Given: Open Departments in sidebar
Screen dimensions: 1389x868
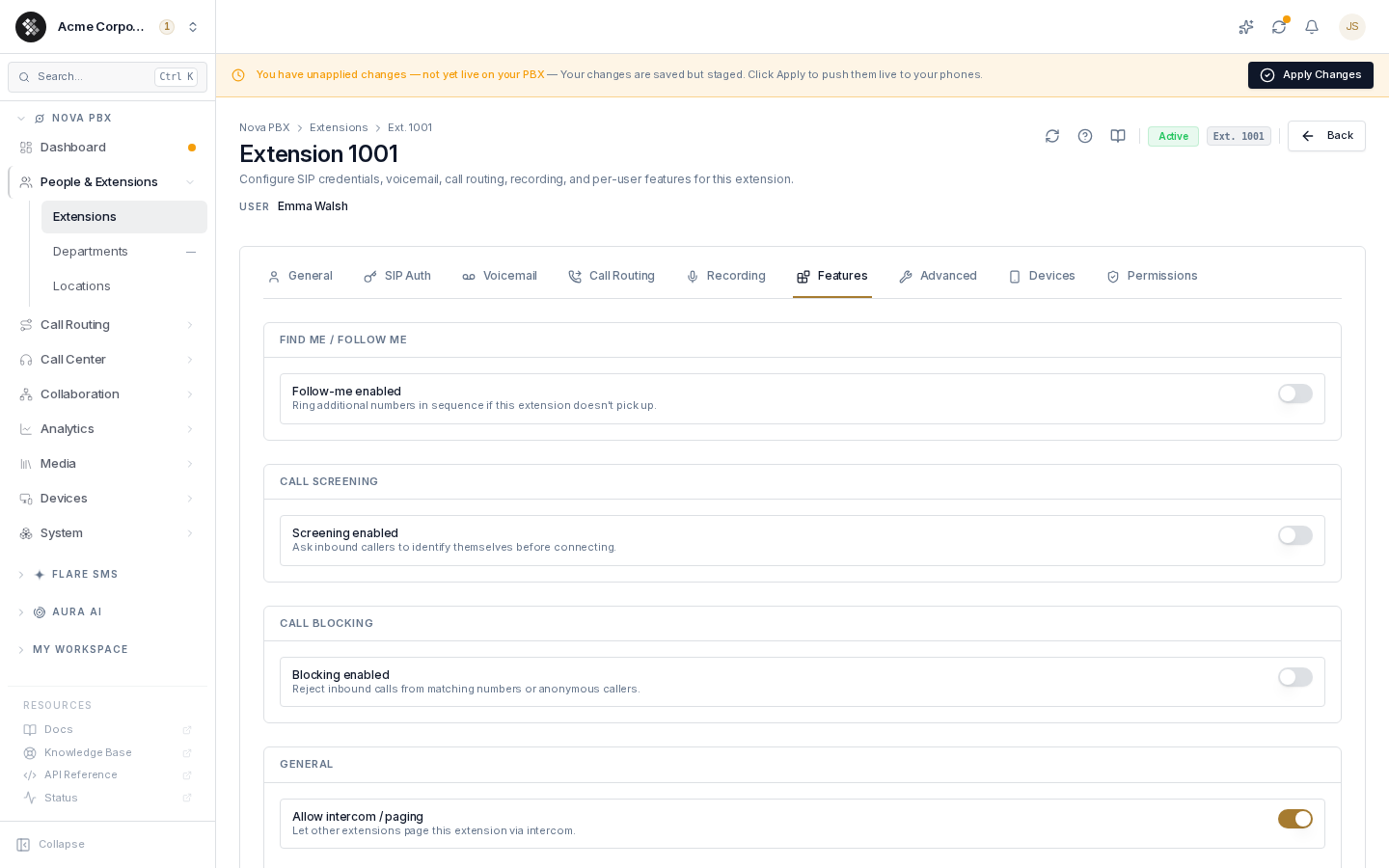Looking at the screenshot, I should coord(124,252).
